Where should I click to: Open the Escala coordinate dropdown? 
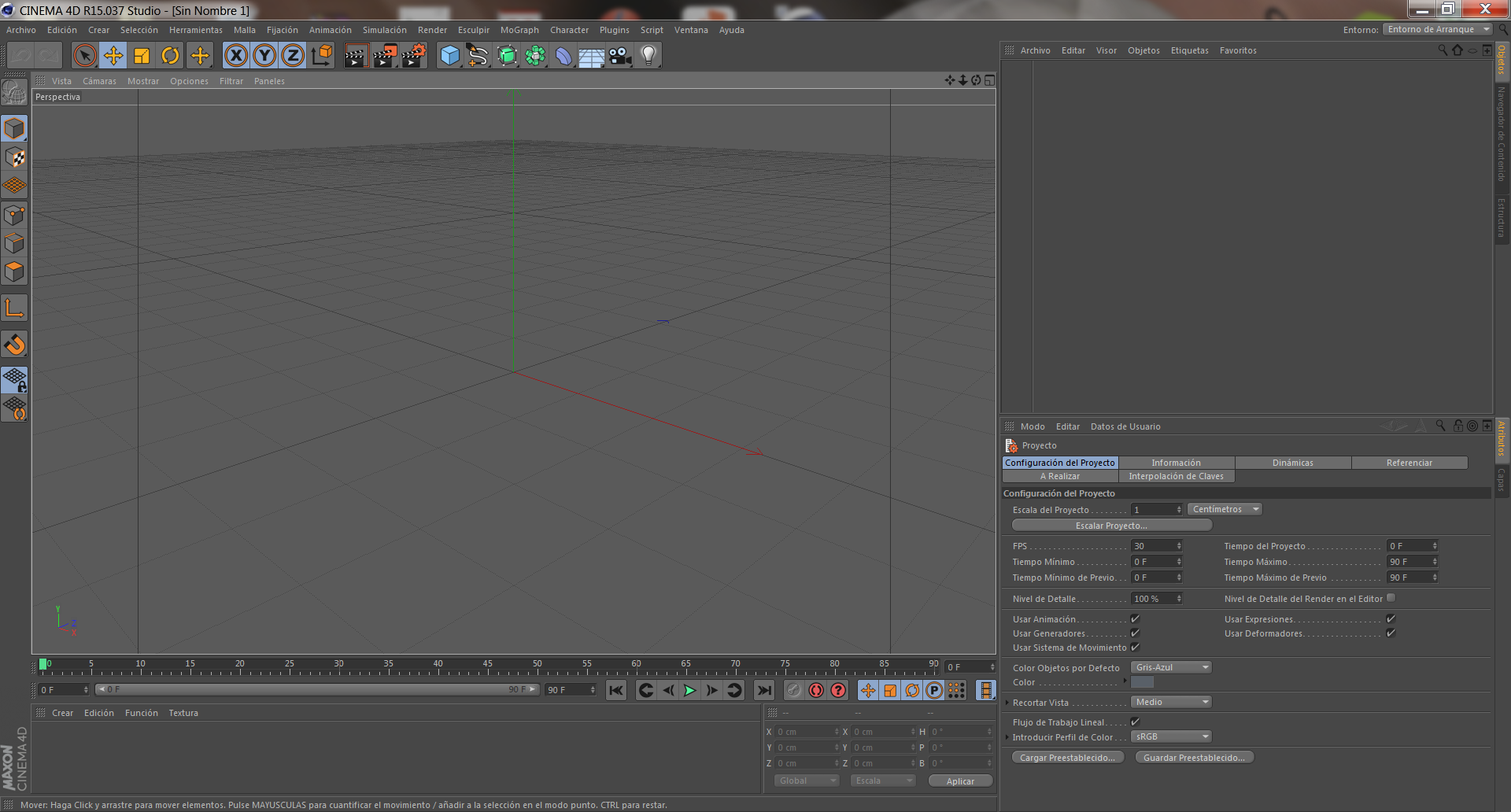pos(883,781)
